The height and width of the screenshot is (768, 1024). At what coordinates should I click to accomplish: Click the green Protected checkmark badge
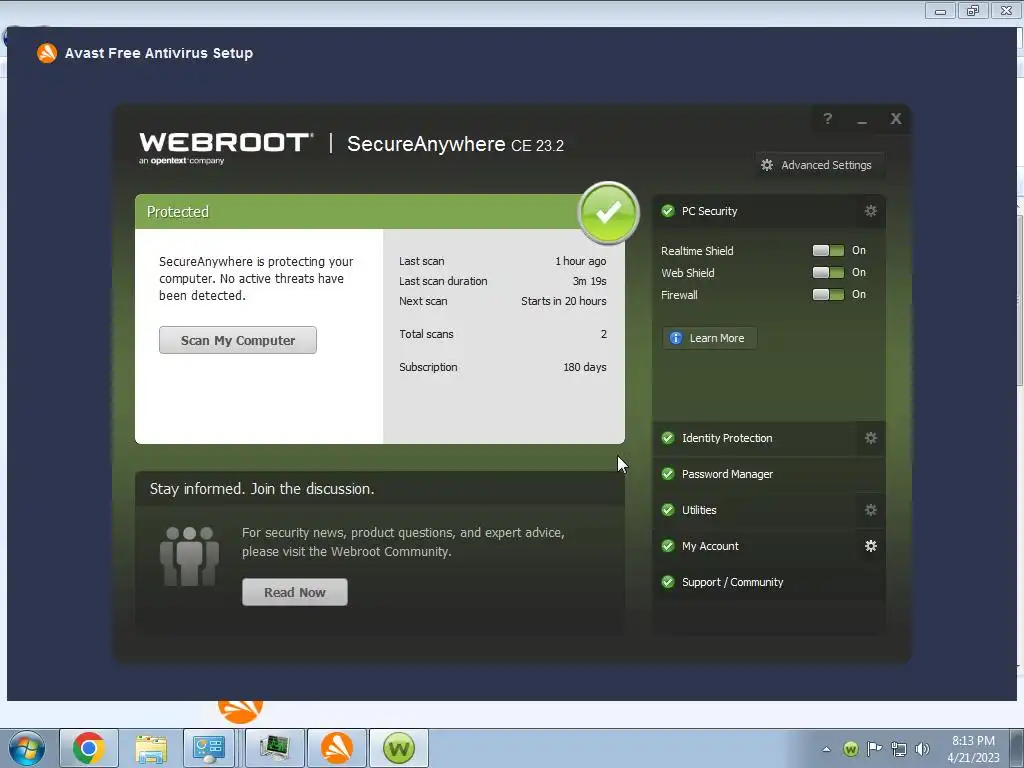click(608, 213)
